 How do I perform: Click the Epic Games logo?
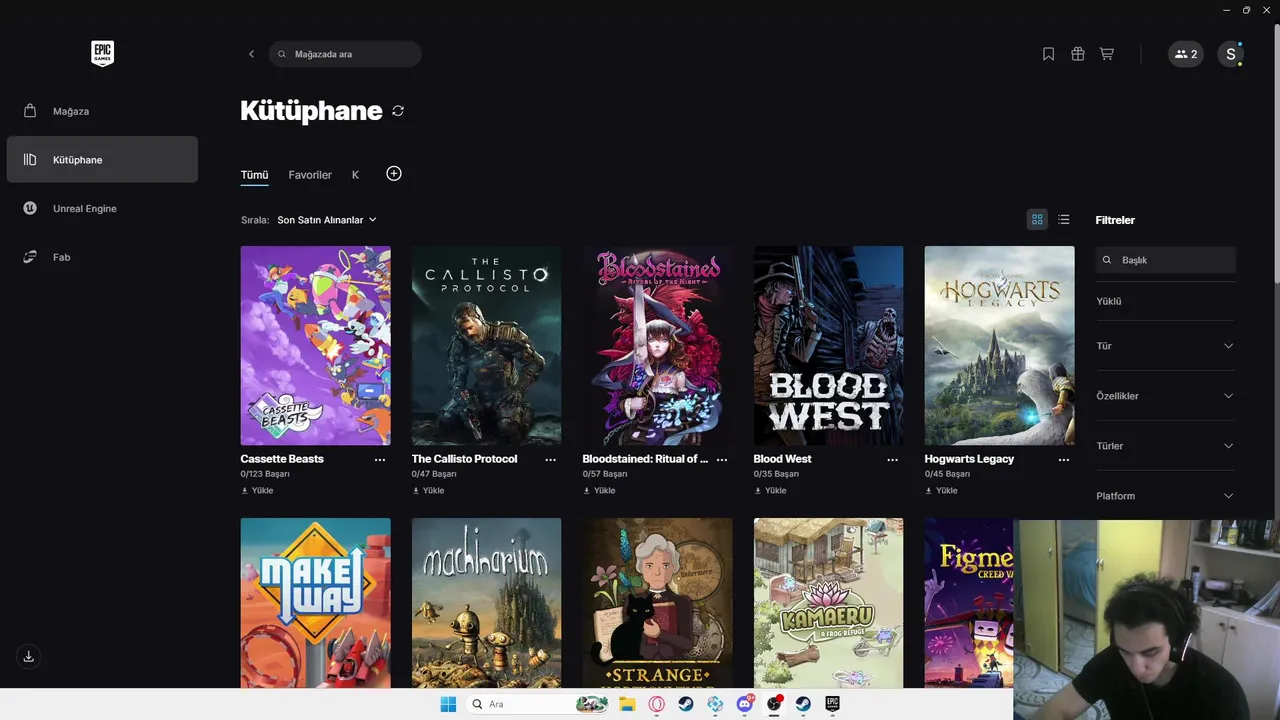[x=102, y=54]
